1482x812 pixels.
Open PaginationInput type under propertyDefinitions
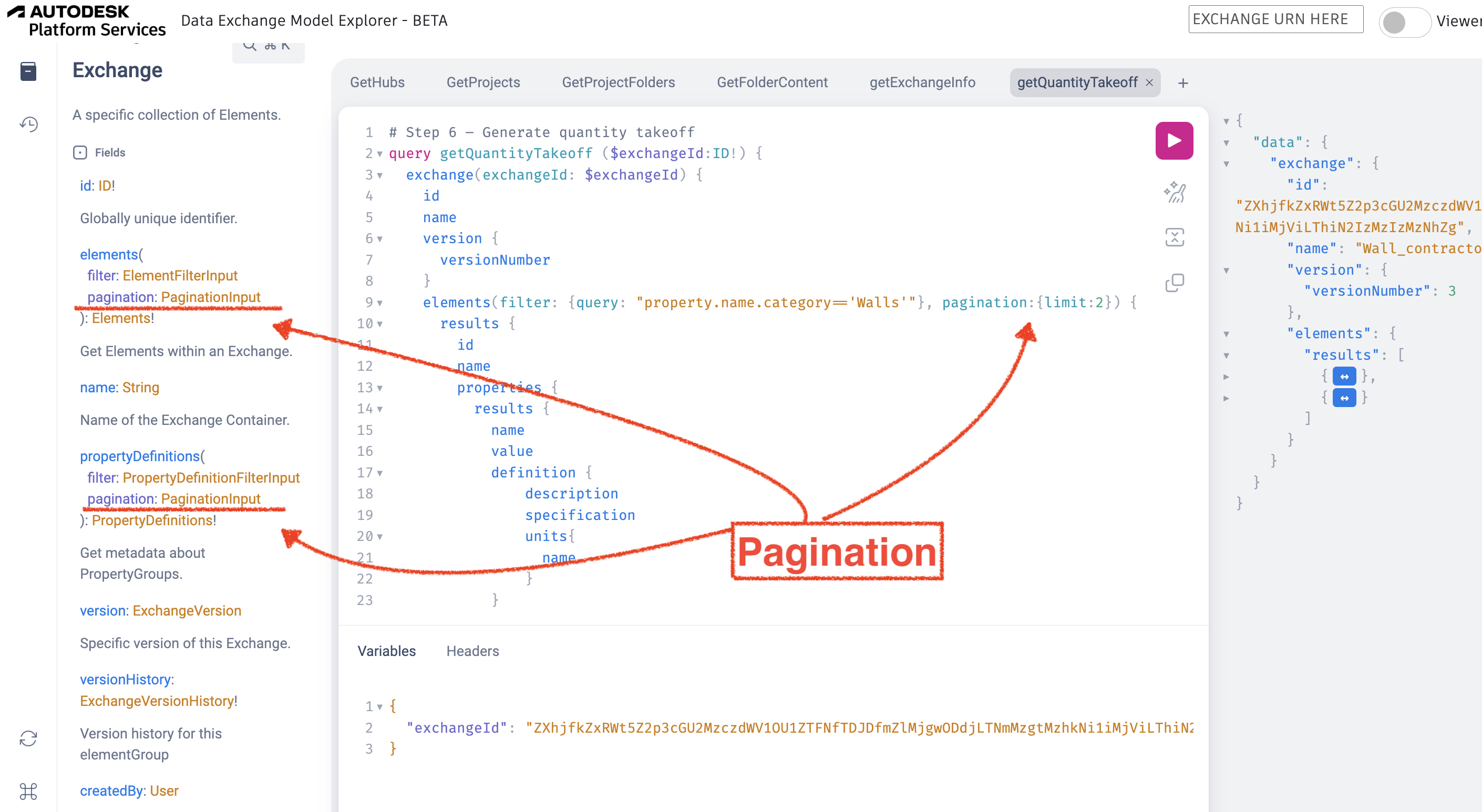[x=211, y=498]
